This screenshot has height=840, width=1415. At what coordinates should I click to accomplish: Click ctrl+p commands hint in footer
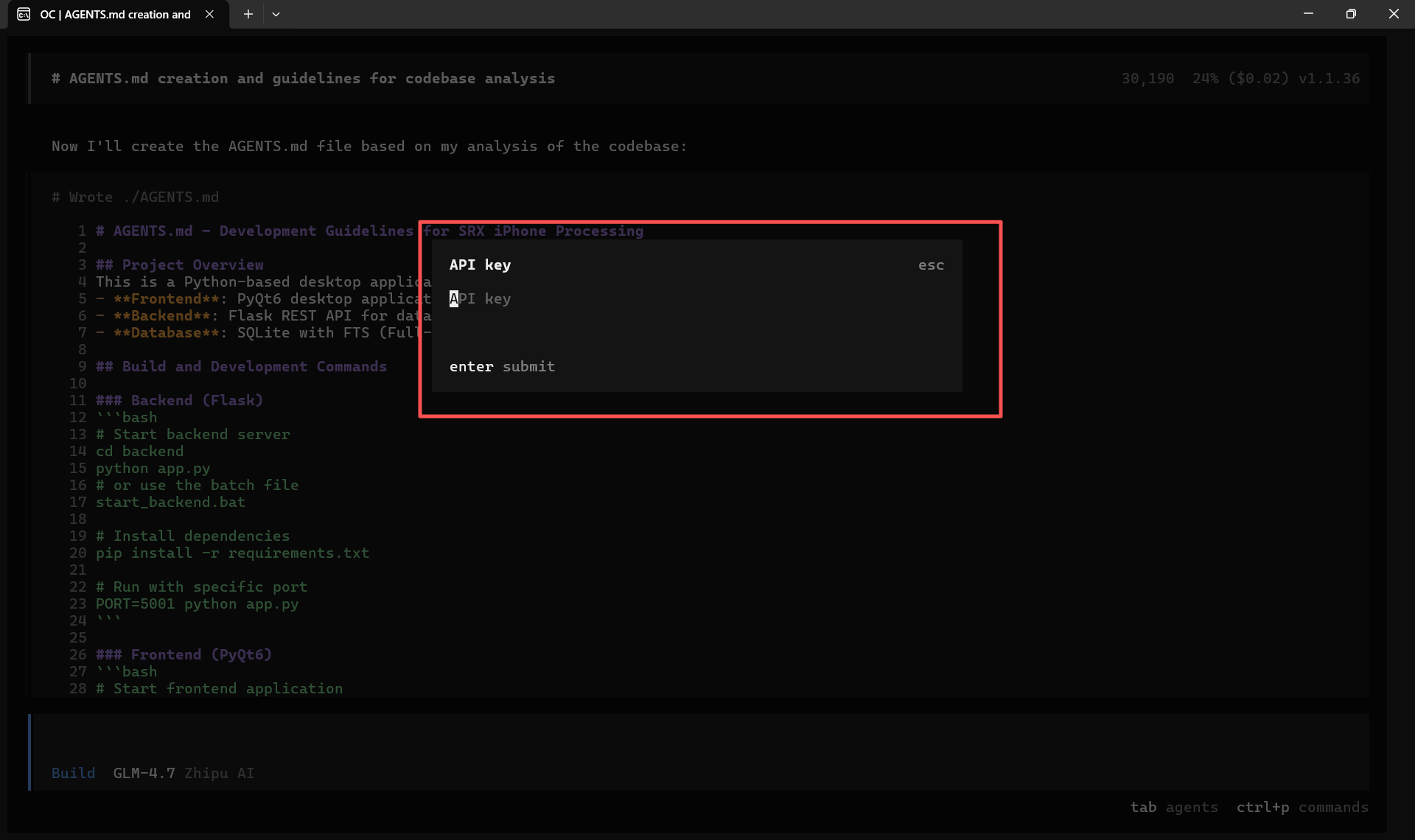point(1302,808)
